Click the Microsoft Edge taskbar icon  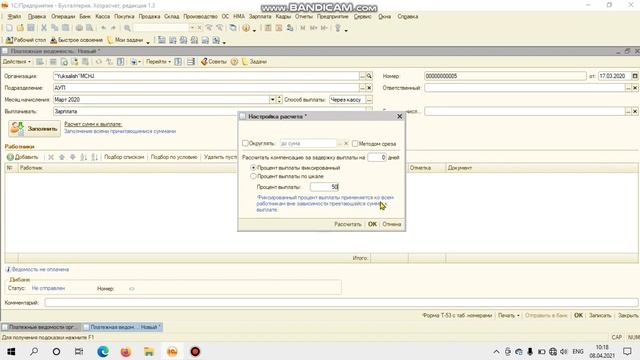coord(103,351)
